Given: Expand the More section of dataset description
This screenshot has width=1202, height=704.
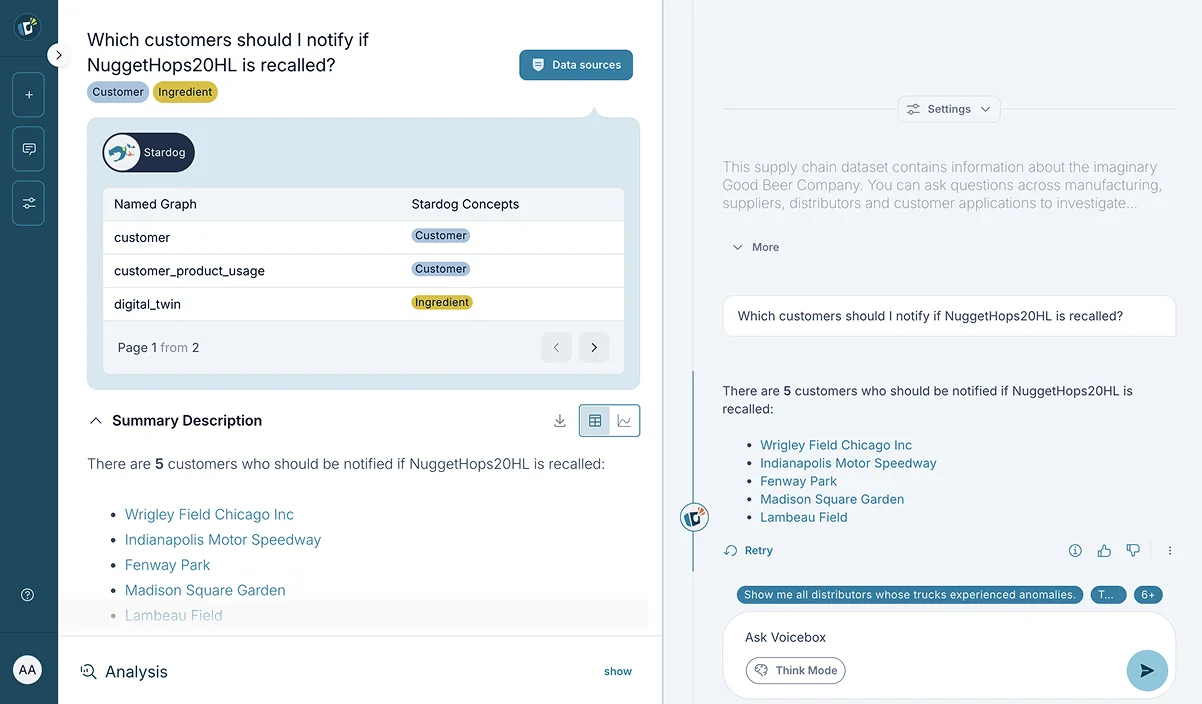Looking at the screenshot, I should (x=756, y=246).
